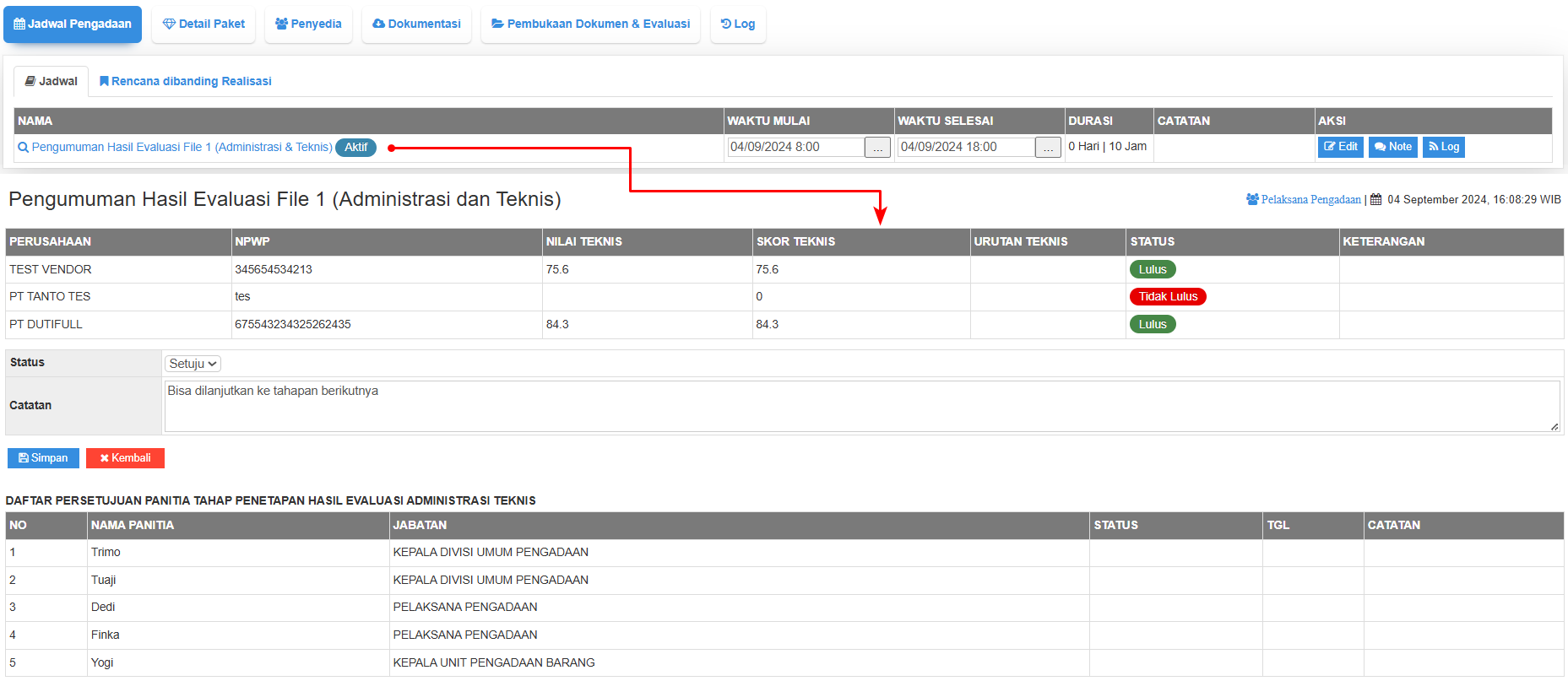Image resolution: width=1568 pixels, height=681 pixels.
Task: Expand the Status Setuju dropdown
Action: (193, 364)
